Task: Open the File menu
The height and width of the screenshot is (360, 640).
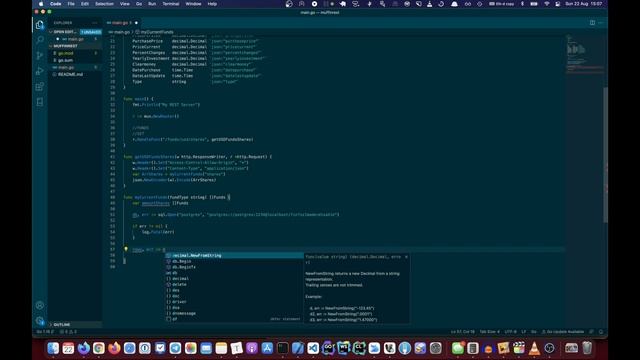Action: [71, 4]
